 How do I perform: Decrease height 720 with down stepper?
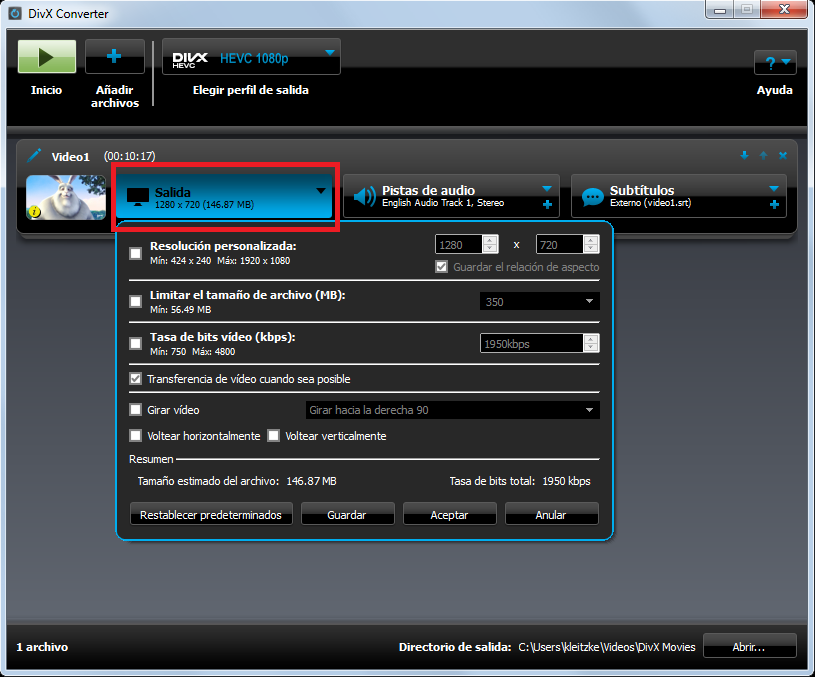(591, 248)
